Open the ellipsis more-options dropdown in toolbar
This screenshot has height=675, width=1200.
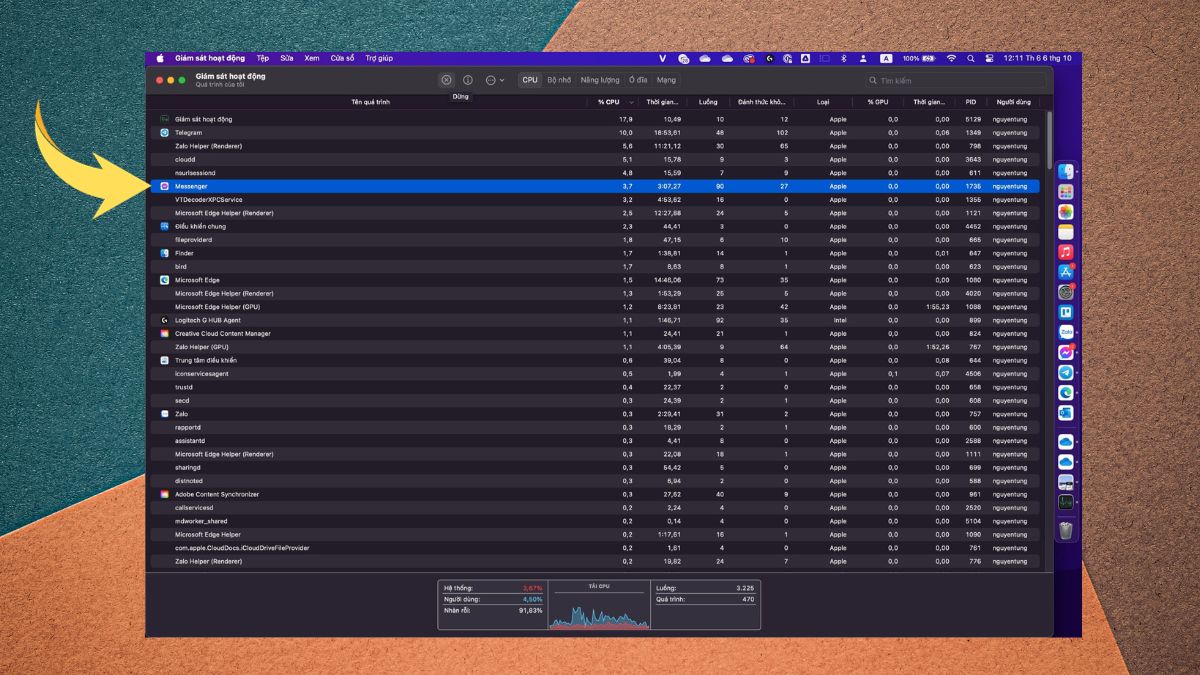[495, 80]
